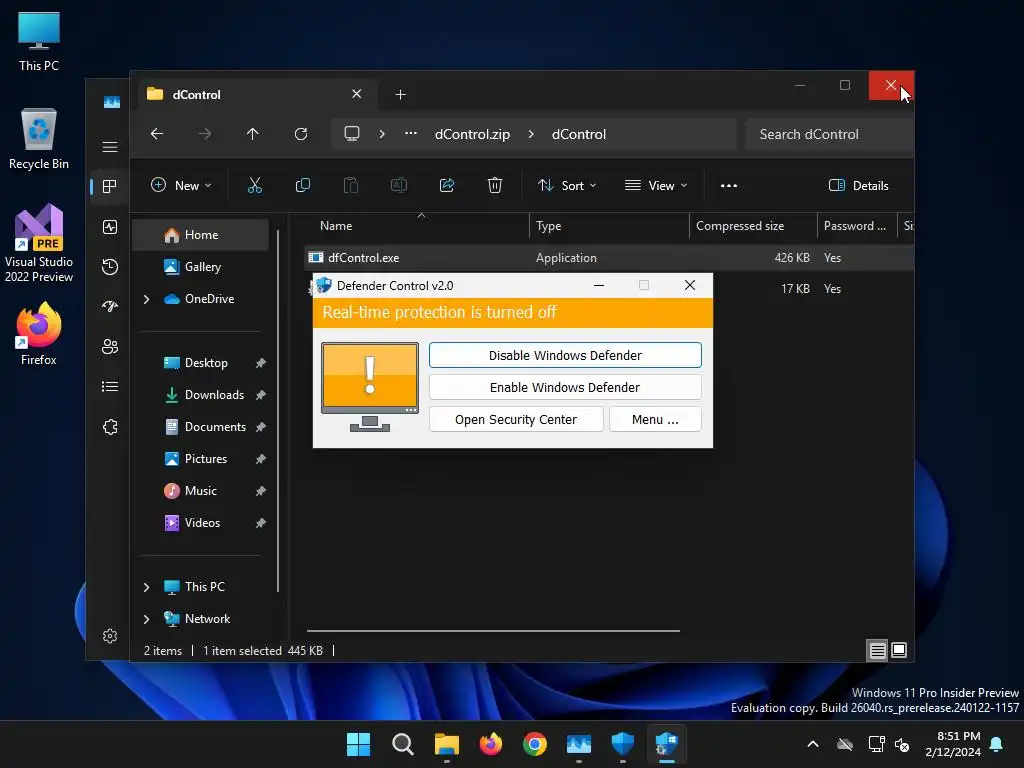This screenshot has width=1024, height=768.
Task: Add a new Explorer tab
Action: [400, 95]
